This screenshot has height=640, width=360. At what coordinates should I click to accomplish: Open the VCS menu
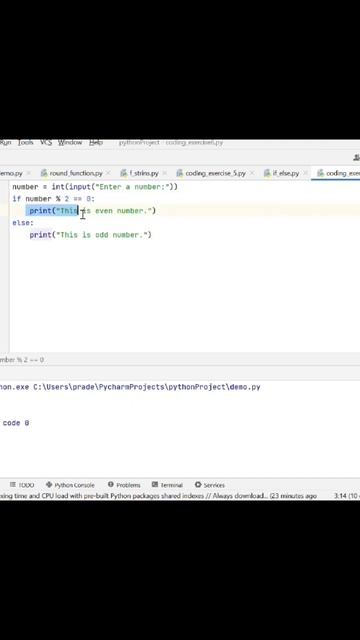tap(46, 142)
